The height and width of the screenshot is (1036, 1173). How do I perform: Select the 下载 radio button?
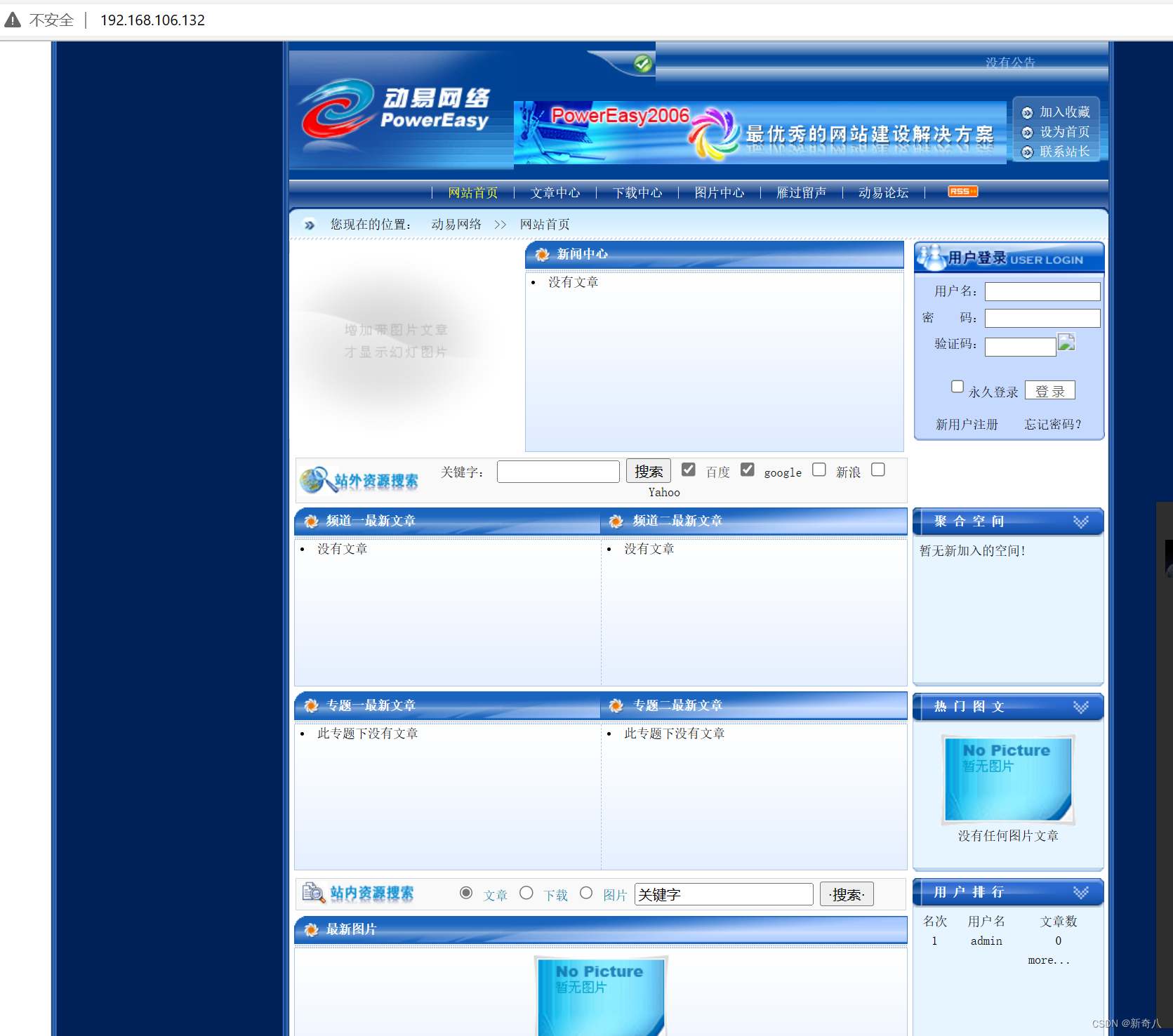point(526,893)
